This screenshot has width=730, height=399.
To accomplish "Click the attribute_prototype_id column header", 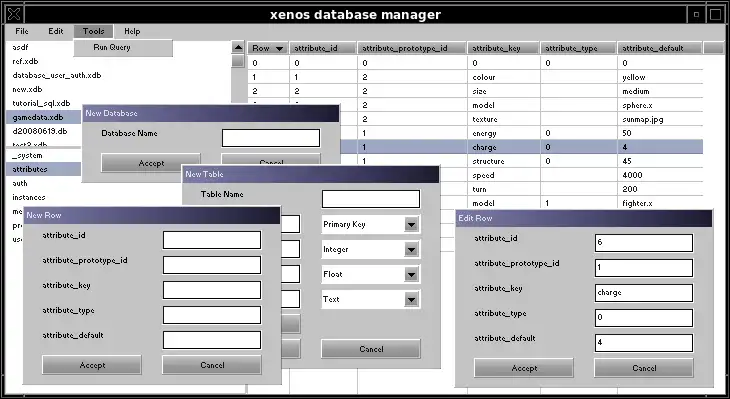I will (x=412, y=48).
